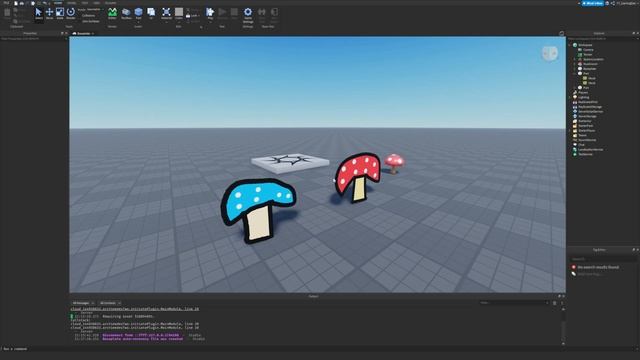Viewport: 640px width, 360px height.
Task: Select the blue mushroom in the viewport
Action: [x=258, y=210]
